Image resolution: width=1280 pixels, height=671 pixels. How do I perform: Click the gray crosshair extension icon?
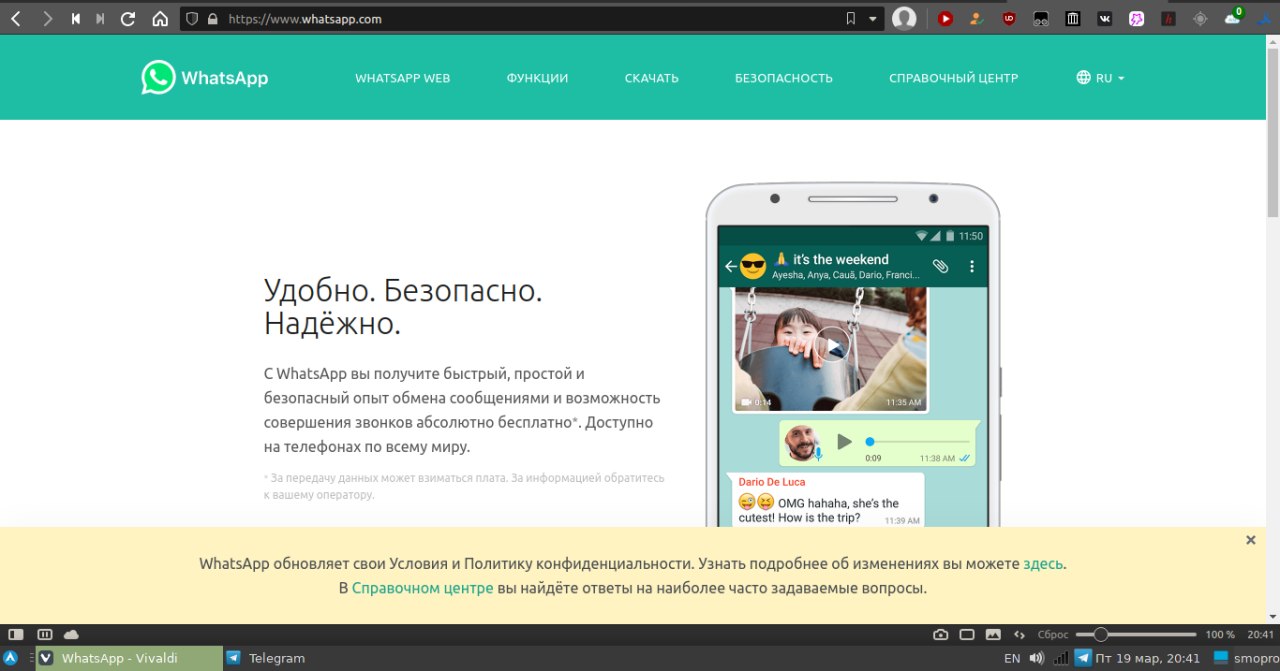pos(1201,18)
